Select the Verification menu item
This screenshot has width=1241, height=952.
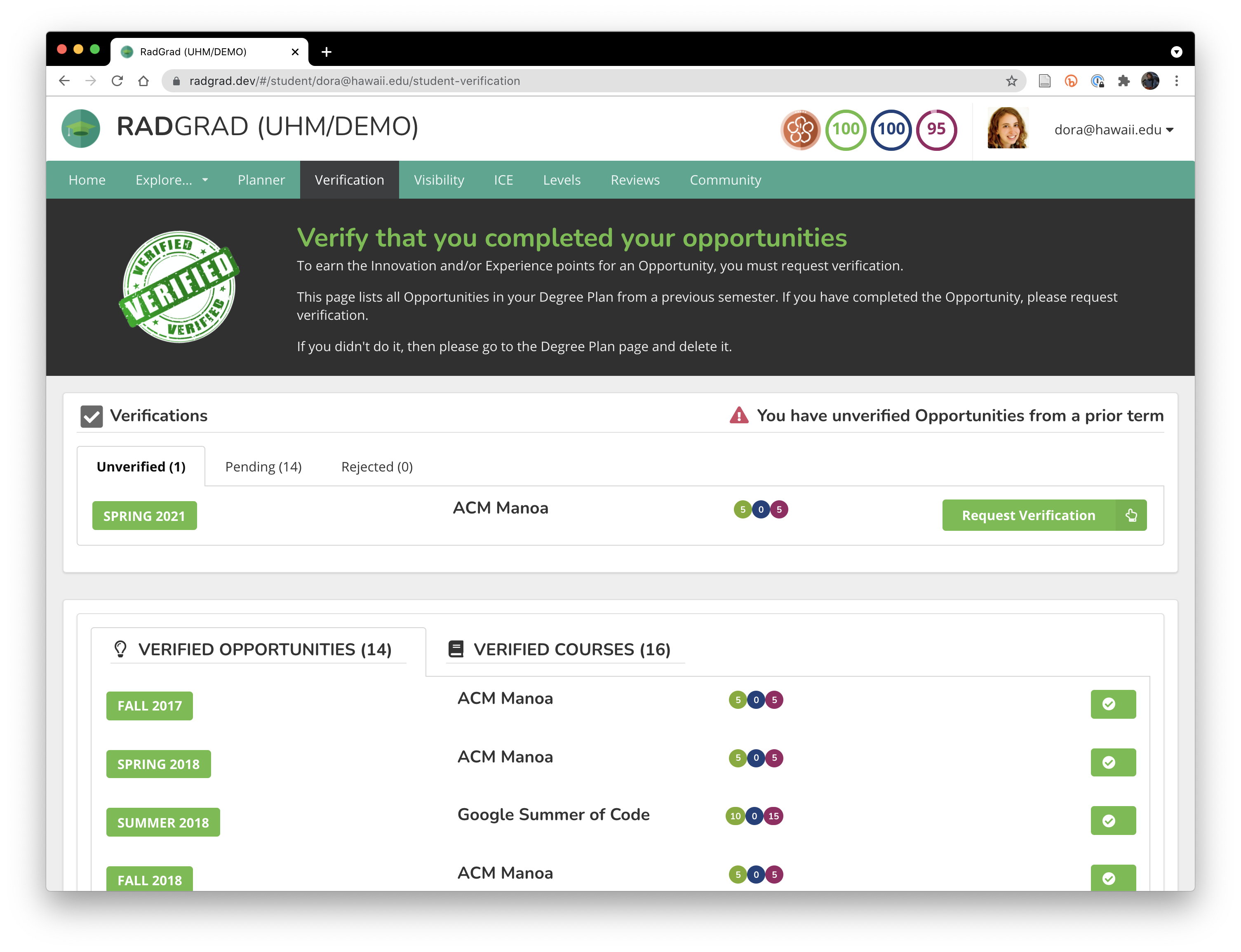click(x=349, y=180)
